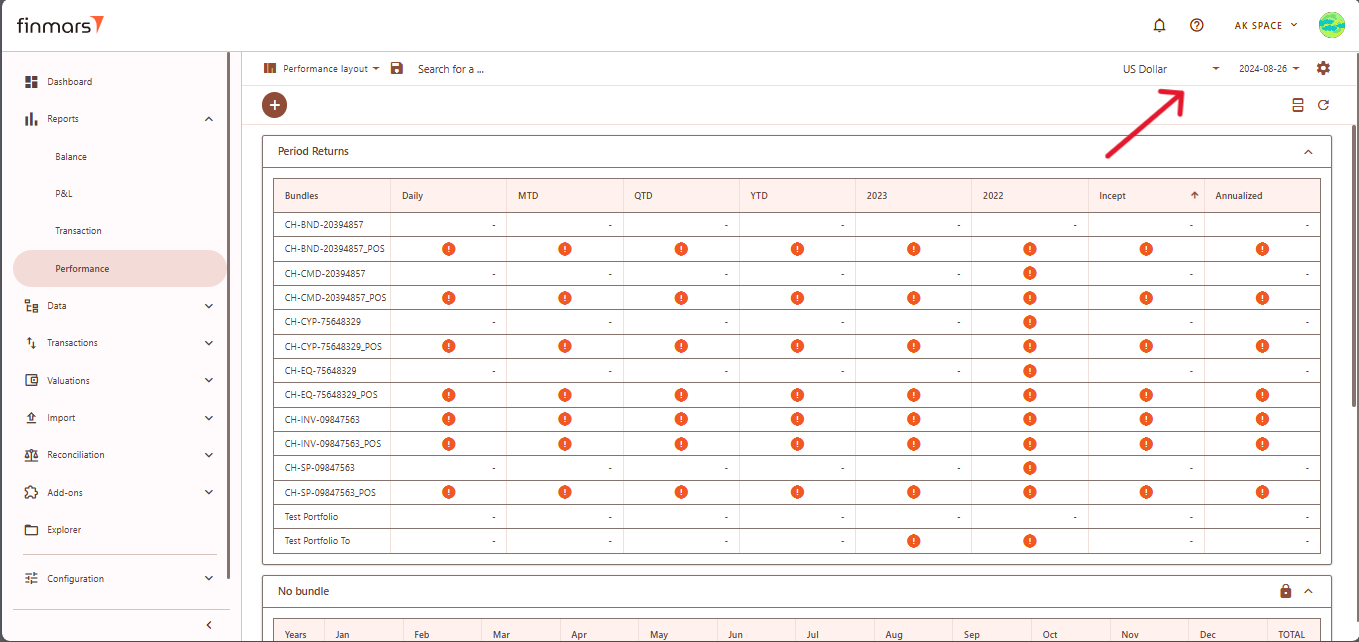Click the round plus add button
1359x642 pixels.
click(x=274, y=104)
